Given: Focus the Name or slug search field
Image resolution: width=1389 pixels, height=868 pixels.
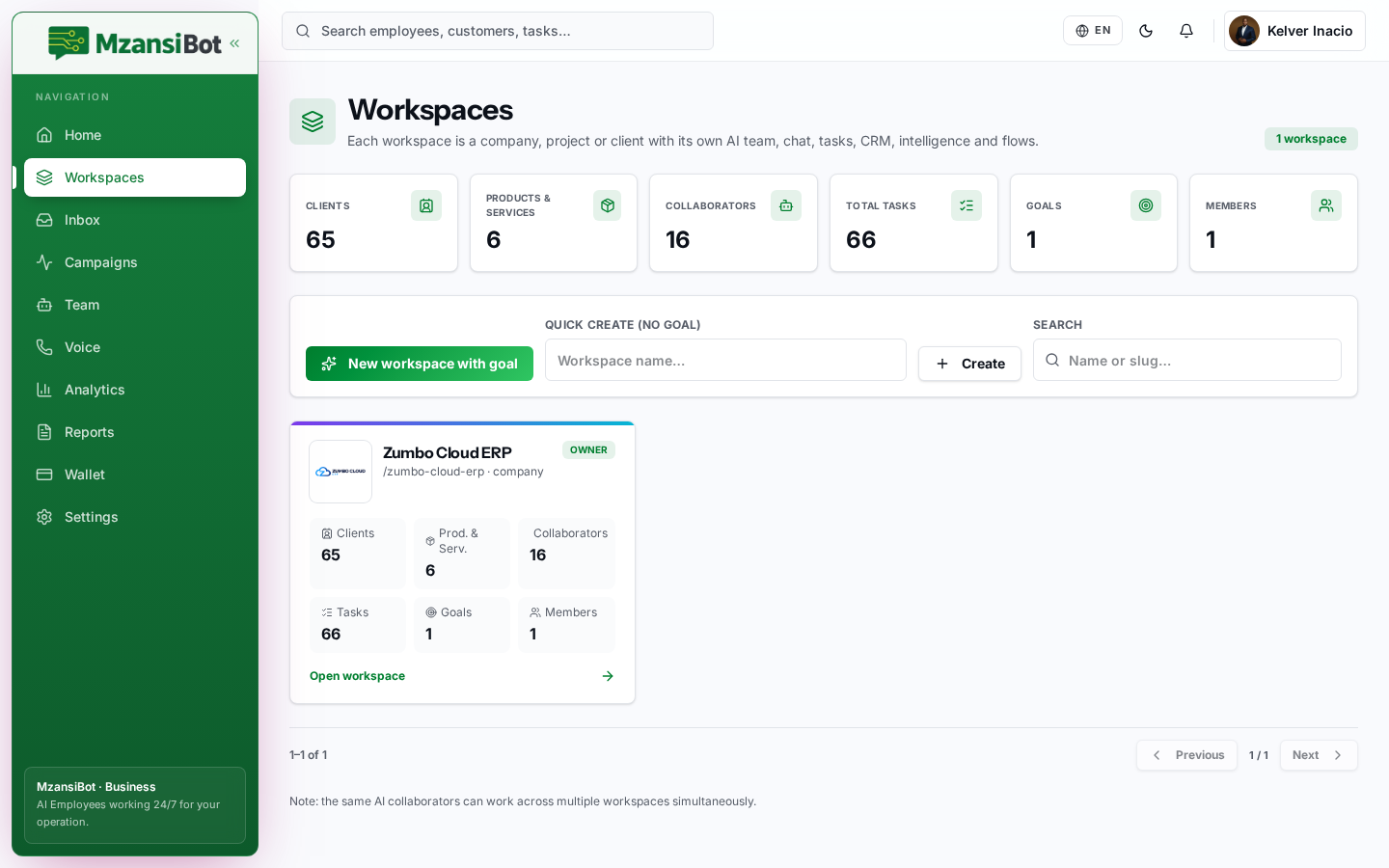Looking at the screenshot, I should coord(1187,360).
